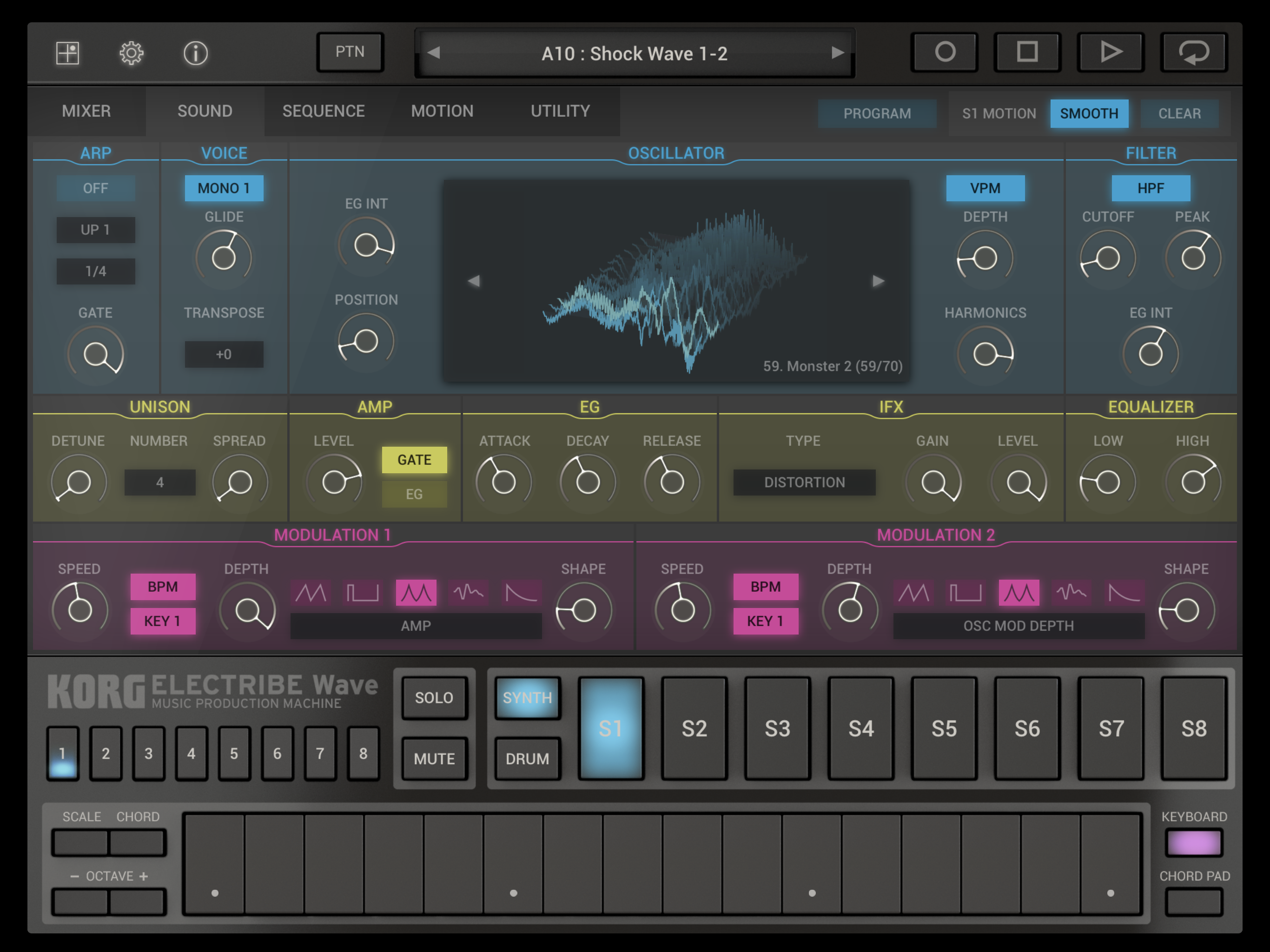Switch to the MOTION tab

(x=442, y=111)
